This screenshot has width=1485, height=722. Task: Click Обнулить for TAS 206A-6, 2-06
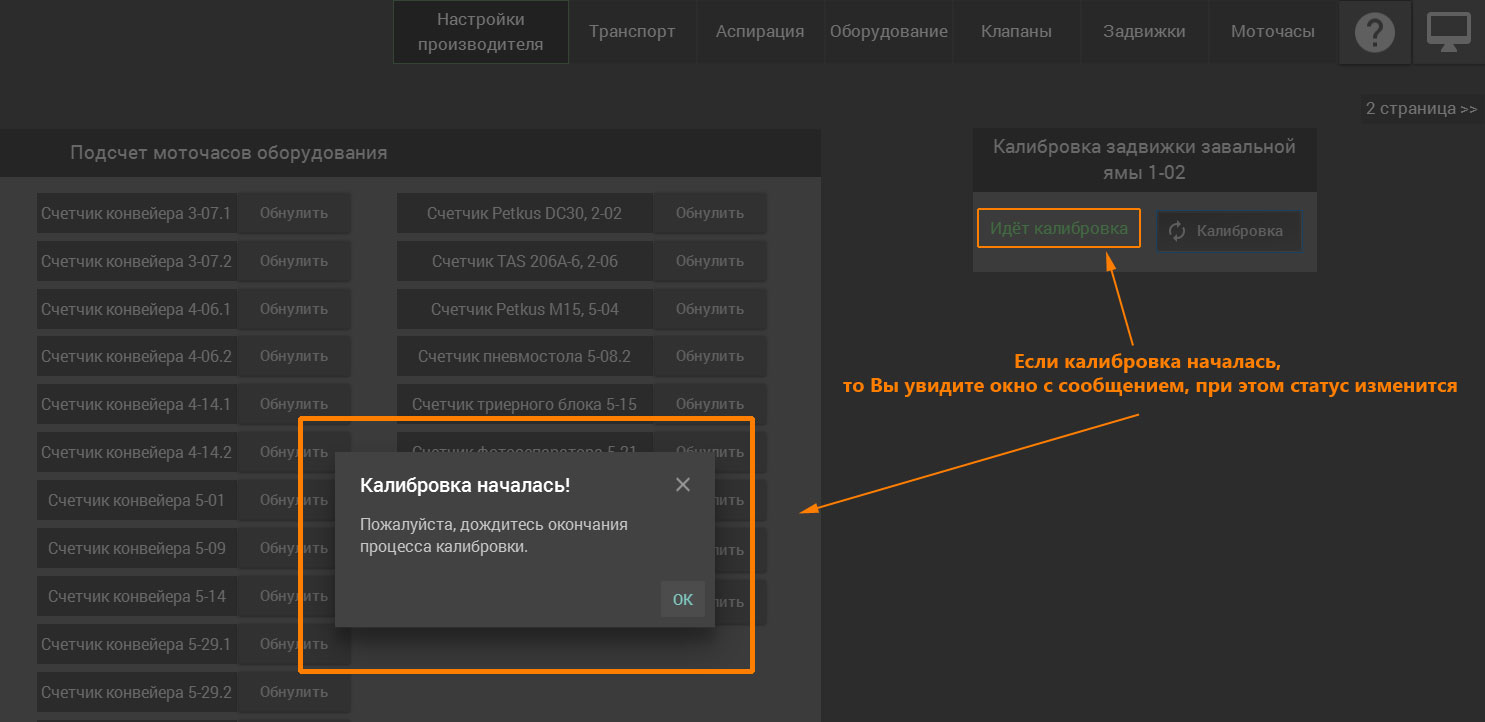[x=709, y=261]
